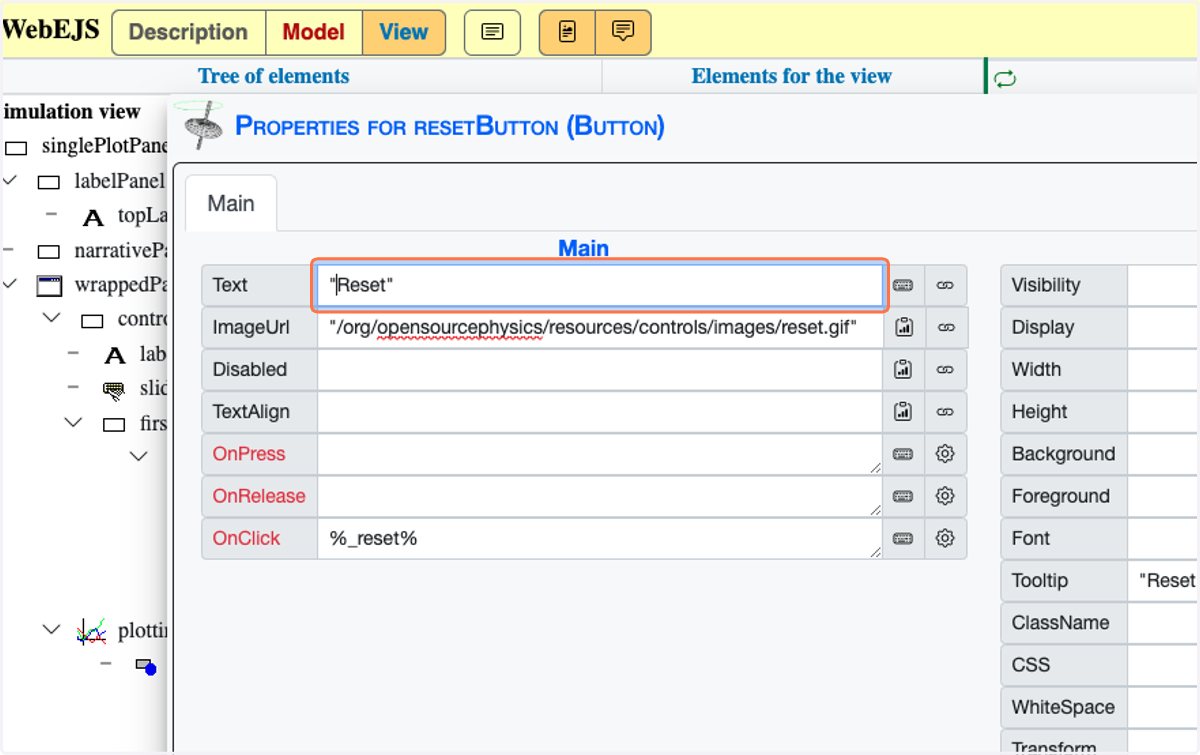1200x755 pixels.
Task: Click the slider element icon in tree
Action: pyautogui.click(x=114, y=389)
